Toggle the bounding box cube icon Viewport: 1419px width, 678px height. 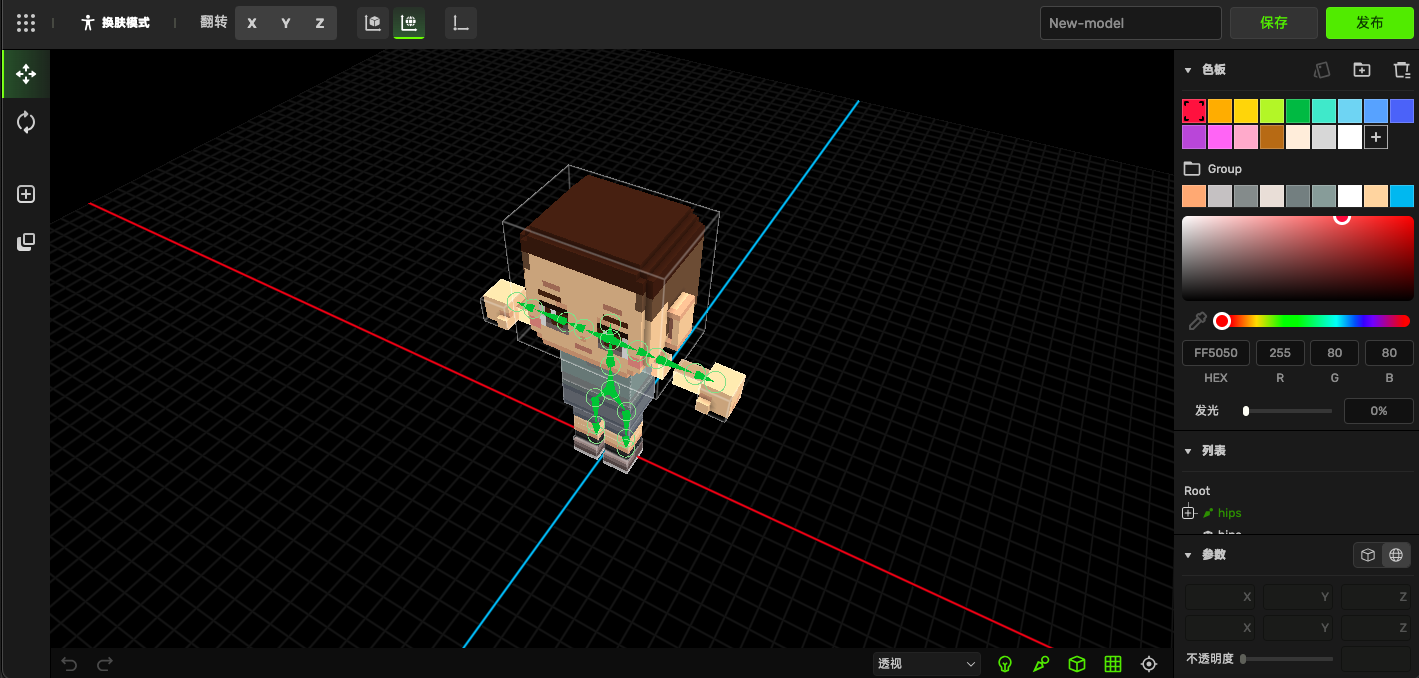click(x=1077, y=664)
